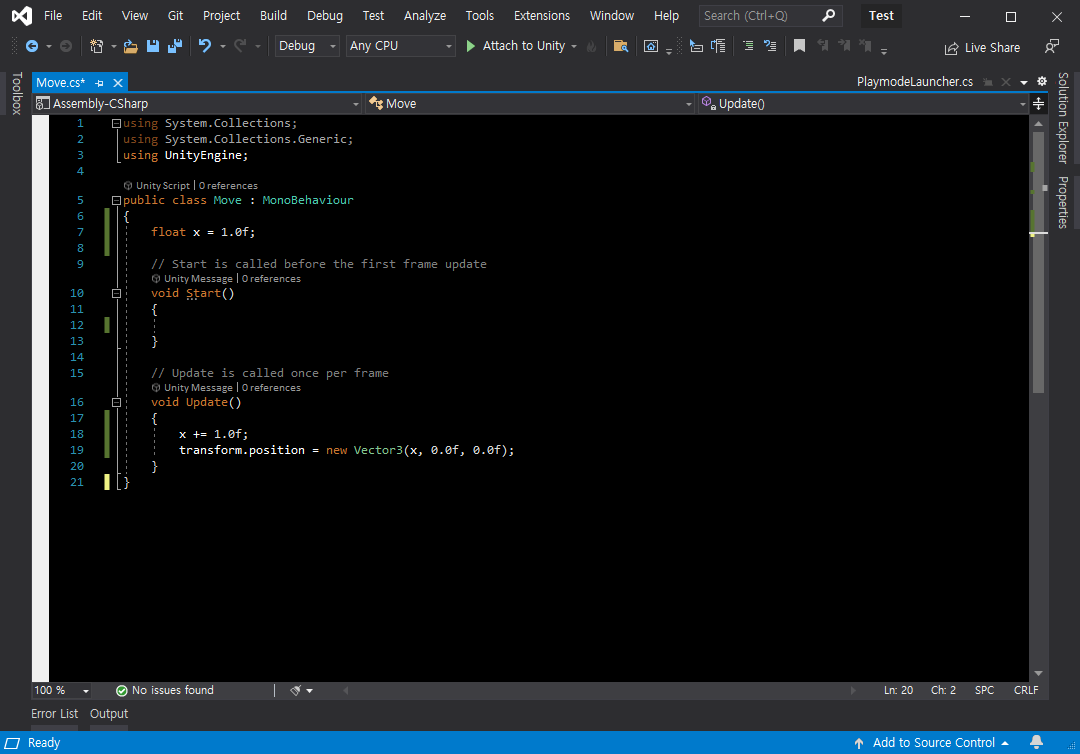
Task: Click the Redo arrow icon
Action: pos(240,46)
